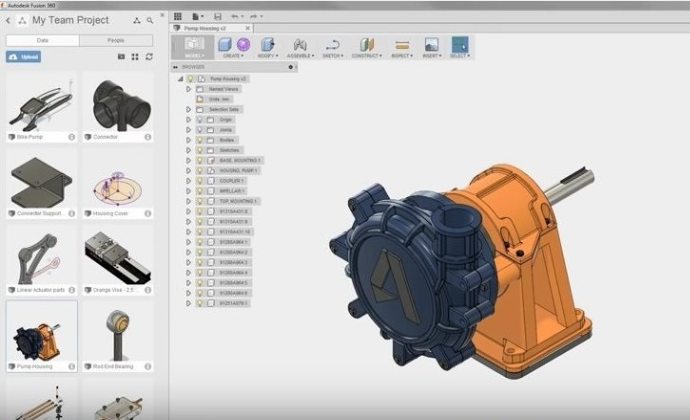The image size is (690, 420).
Task: Switch to the People tab
Action: click(116, 40)
